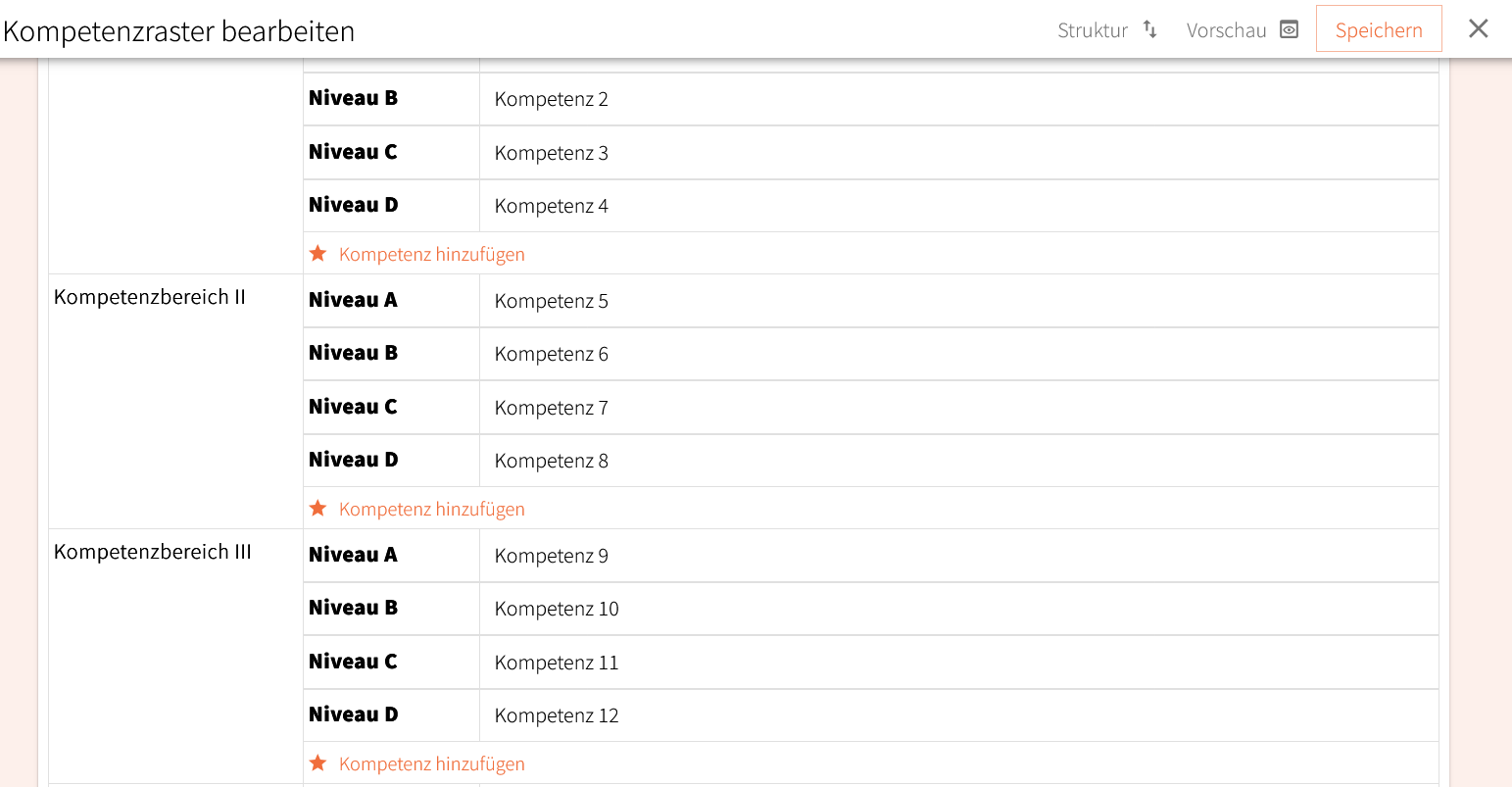Screen dimensions: 1512x787
Task: Click the Kompetenz 2 cell
Action: tap(958, 99)
